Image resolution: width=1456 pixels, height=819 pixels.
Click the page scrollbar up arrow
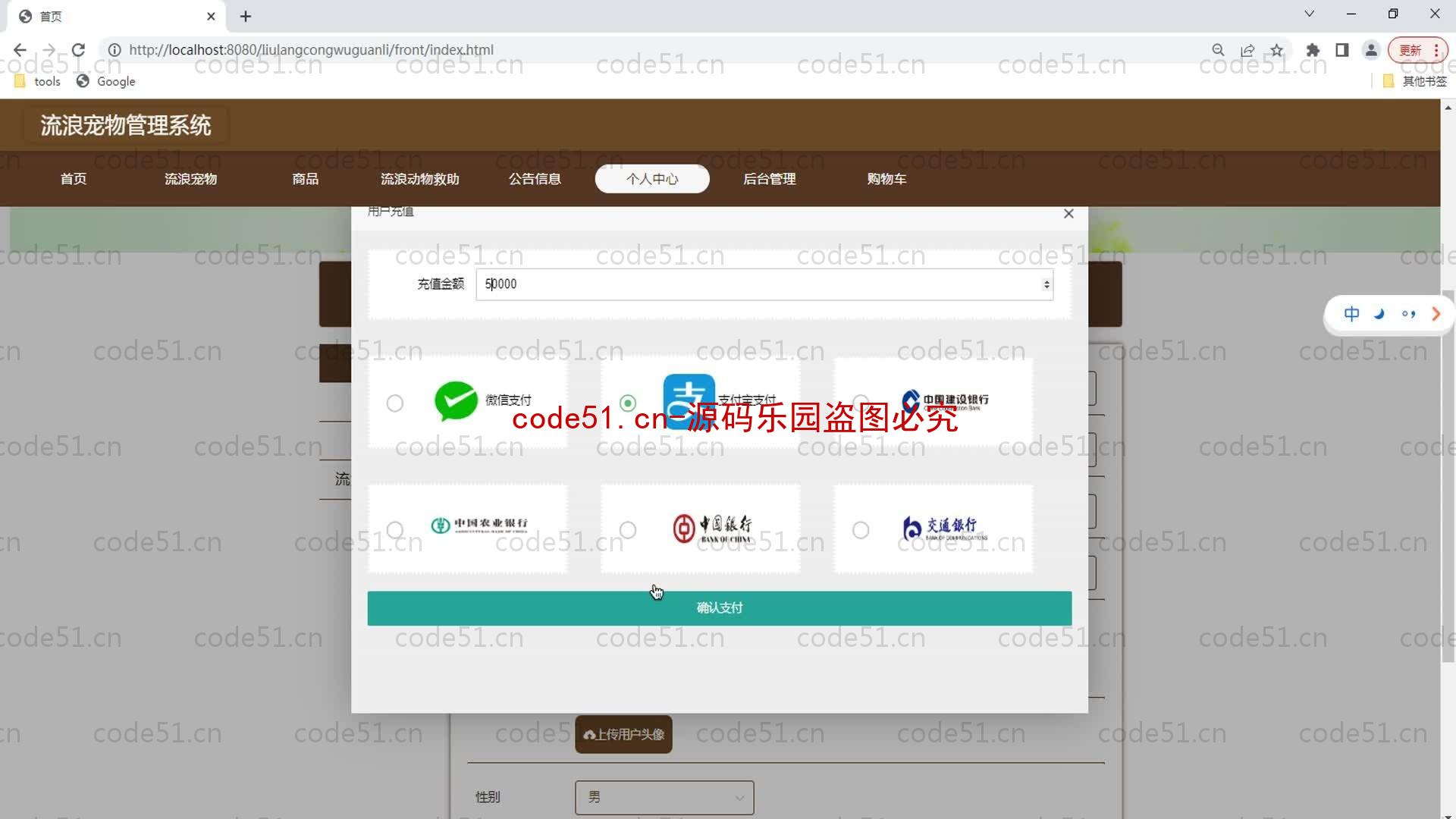click(x=1448, y=108)
